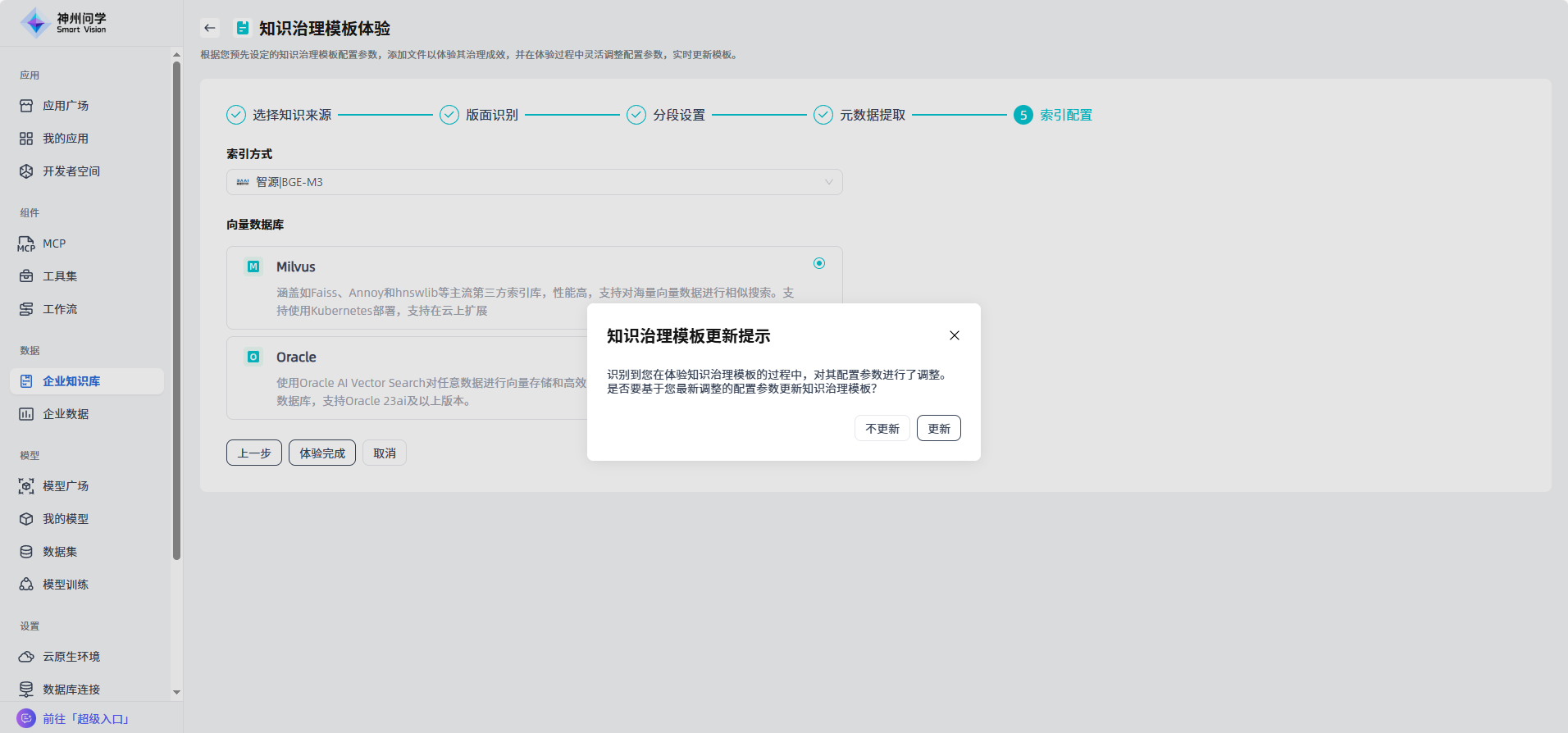1568x733 pixels.
Task: Follow the 前往「超级入口」 link
Action: pos(85,719)
